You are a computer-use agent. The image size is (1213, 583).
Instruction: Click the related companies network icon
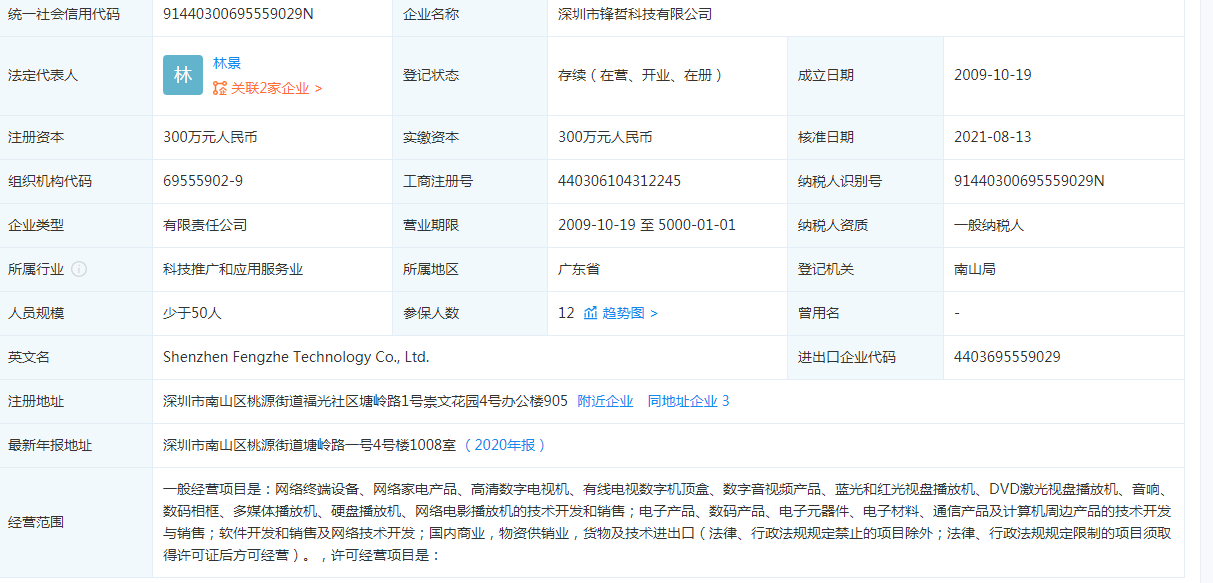(220, 88)
